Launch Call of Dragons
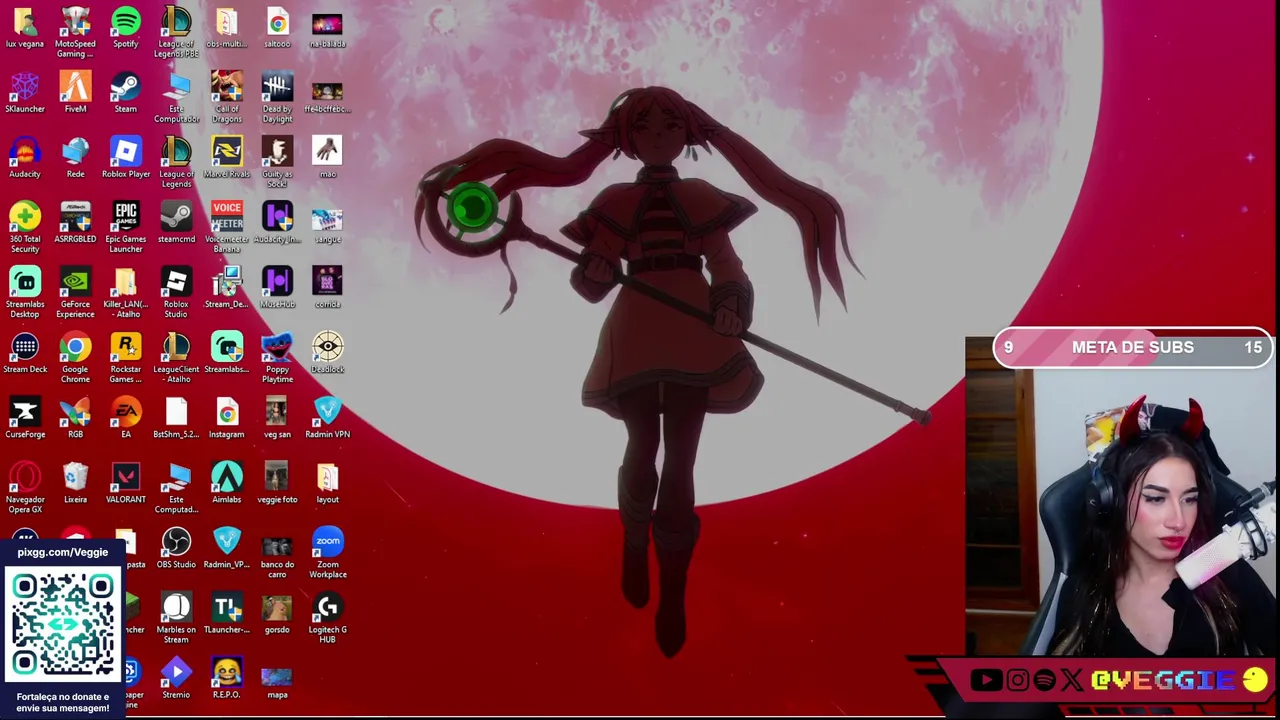This screenshot has height=720, width=1280. tap(226, 97)
